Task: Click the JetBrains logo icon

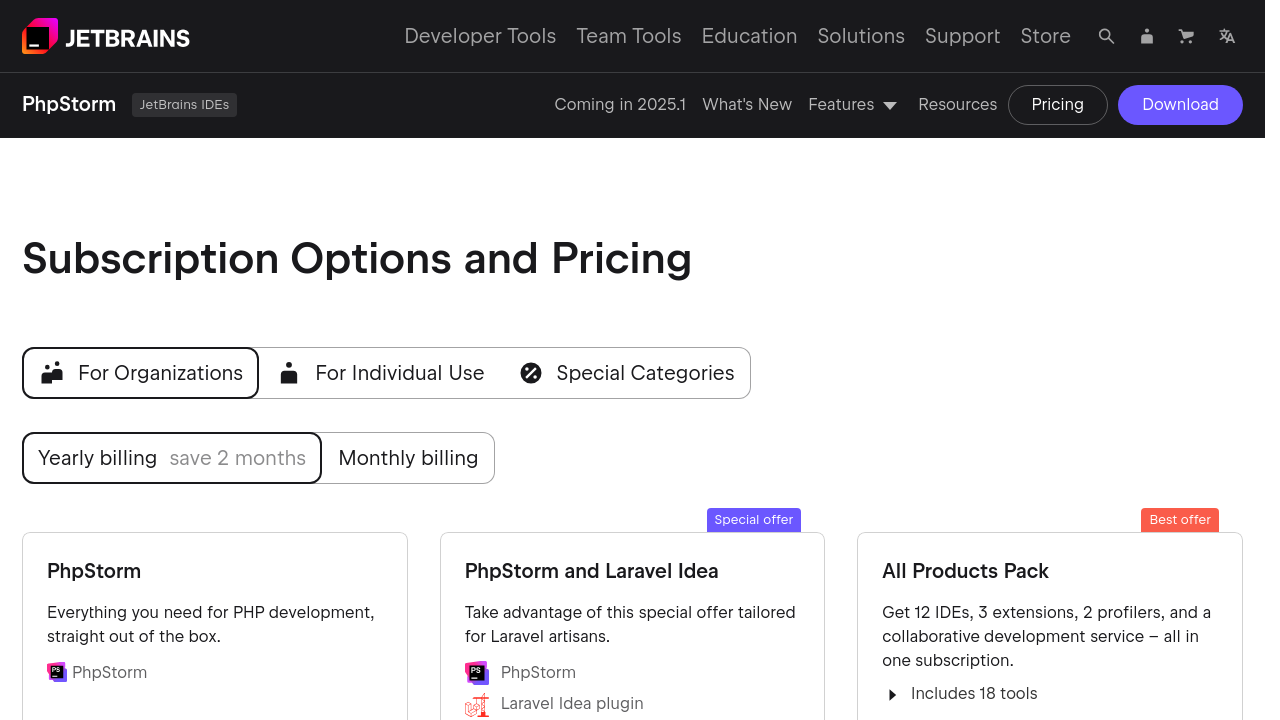Action: [x=40, y=37]
